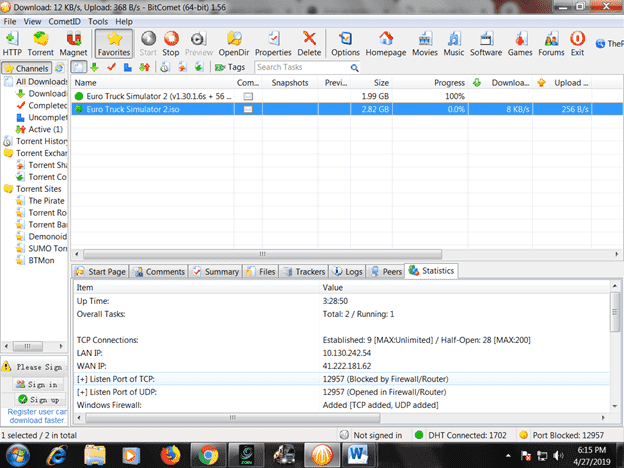Filter by downloading tasks green arrow icon
This screenshot has width=624, height=468.
tap(94, 67)
